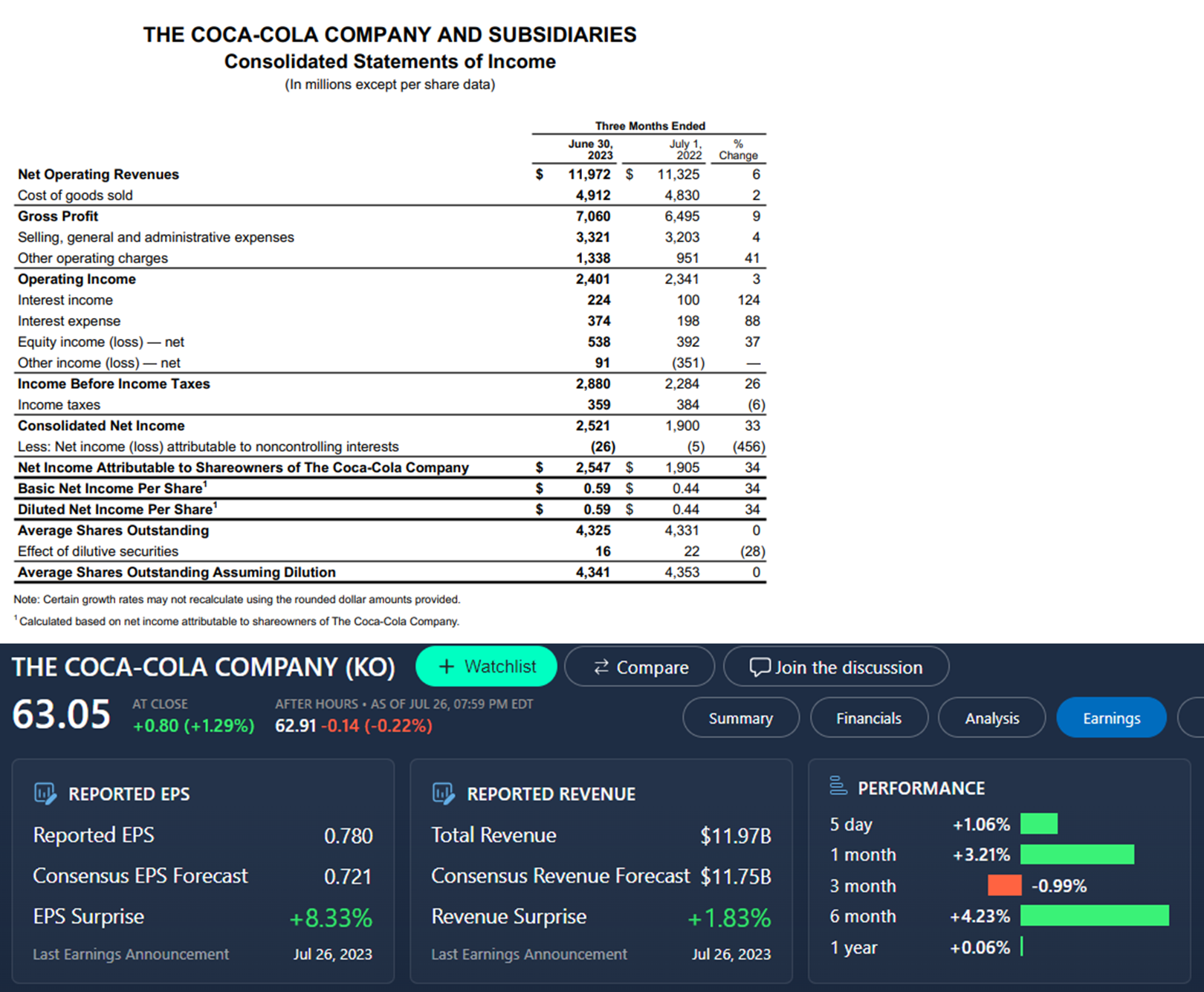Image resolution: width=1204 pixels, height=992 pixels.
Task: Click the +3.21% 1 month performance value
Action: [981, 855]
